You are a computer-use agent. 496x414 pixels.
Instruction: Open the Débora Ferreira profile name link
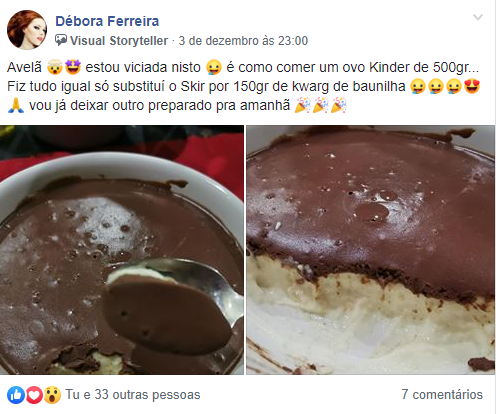coord(107,21)
